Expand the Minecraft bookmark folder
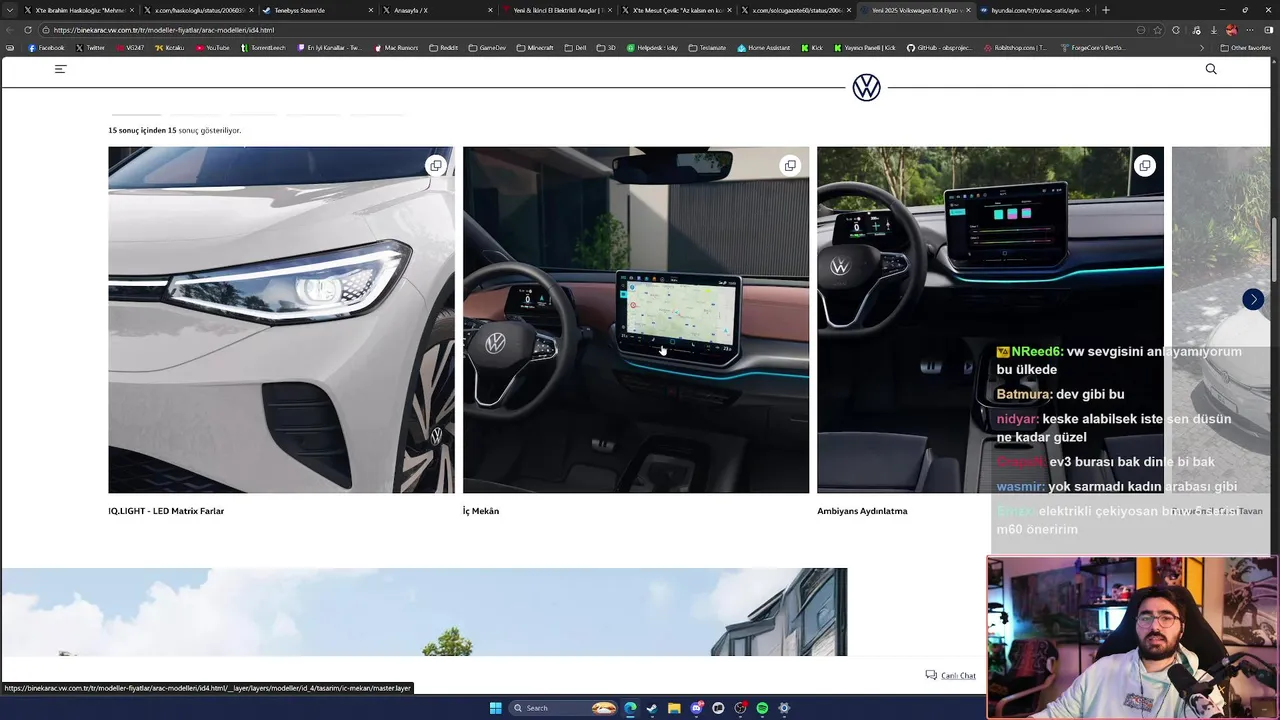This screenshot has height=720, width=1280. tap(536, 47)
